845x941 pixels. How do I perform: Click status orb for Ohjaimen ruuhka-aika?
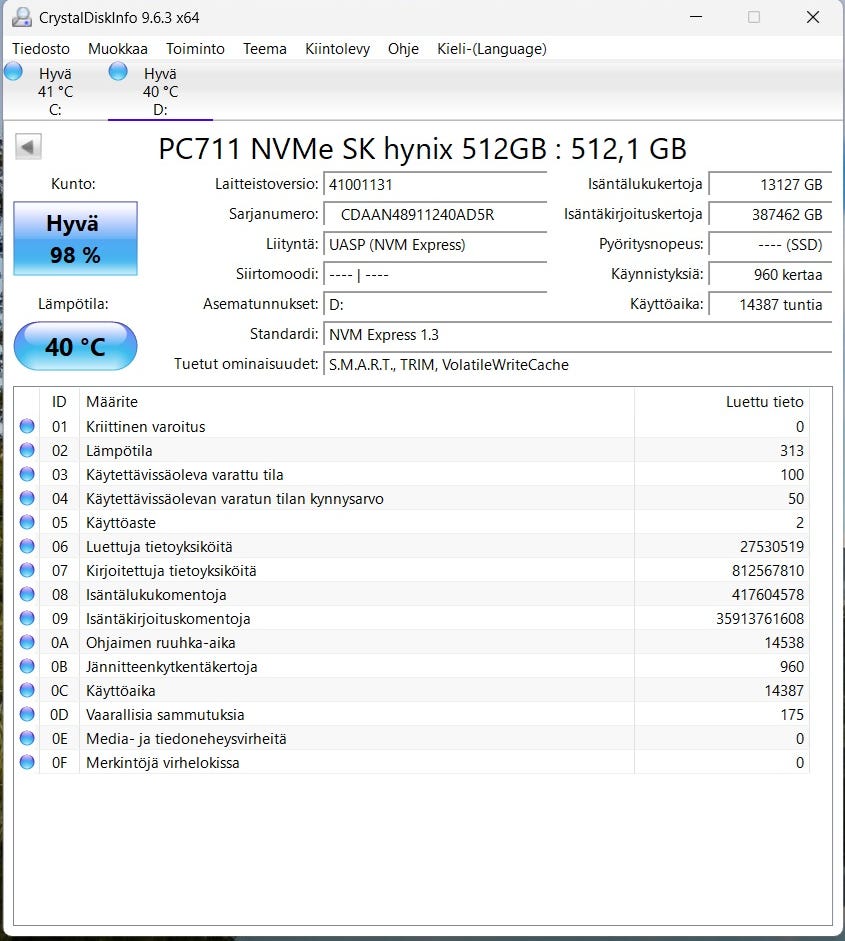click(27, 642)
